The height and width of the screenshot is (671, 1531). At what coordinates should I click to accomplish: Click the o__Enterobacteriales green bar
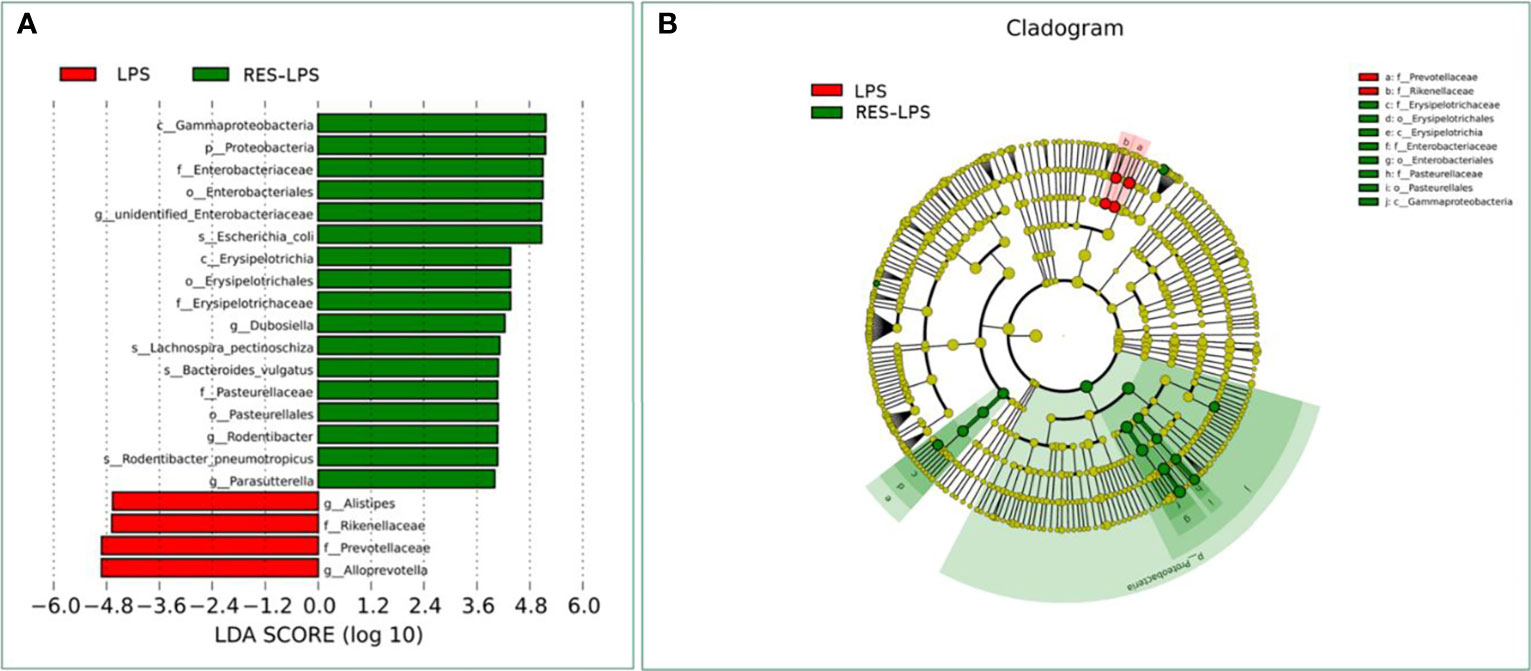click(x=431, y=190)
